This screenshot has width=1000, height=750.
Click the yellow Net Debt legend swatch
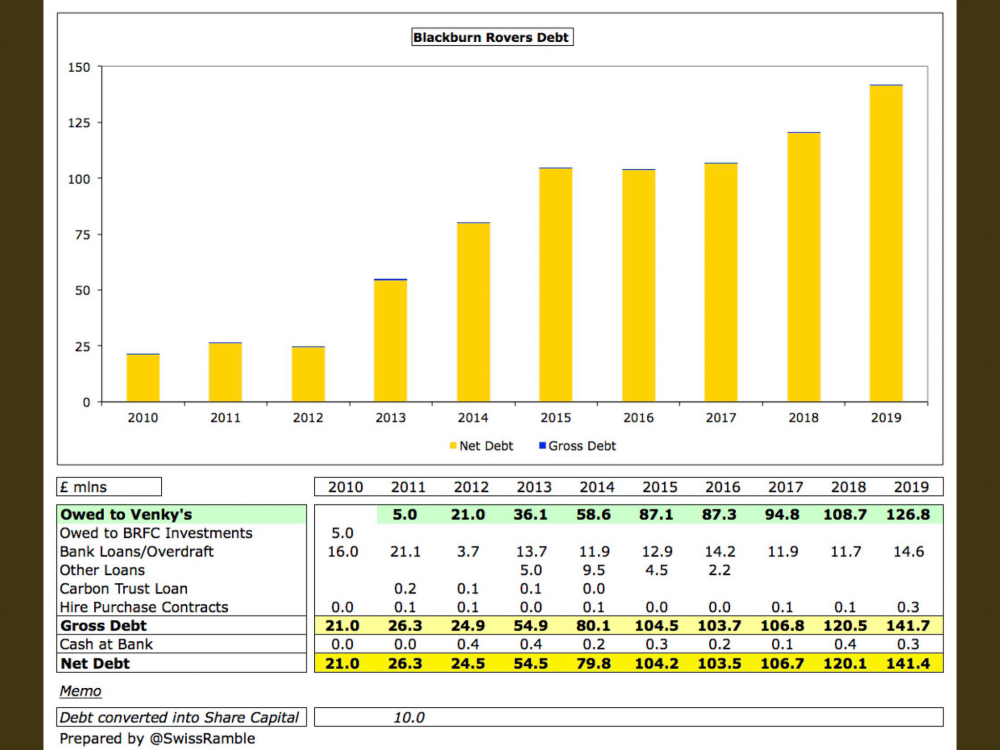(x=453, y=446)
